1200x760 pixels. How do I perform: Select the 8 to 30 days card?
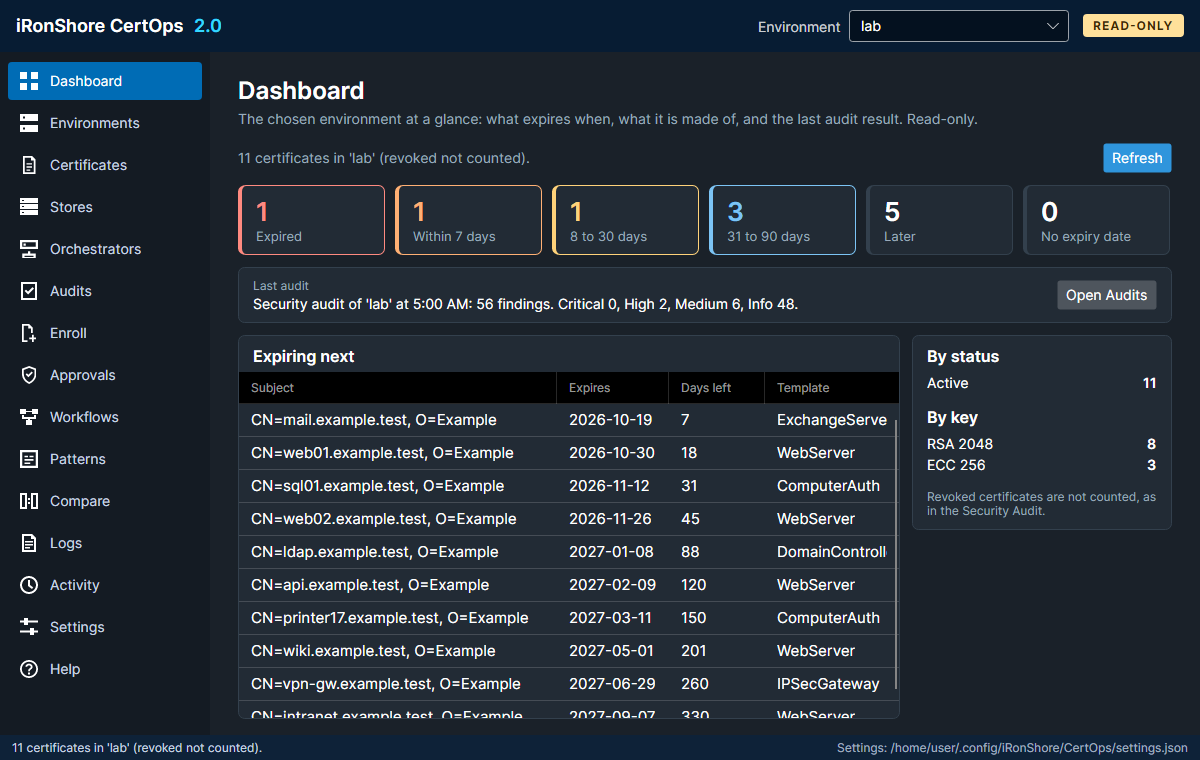625,220
